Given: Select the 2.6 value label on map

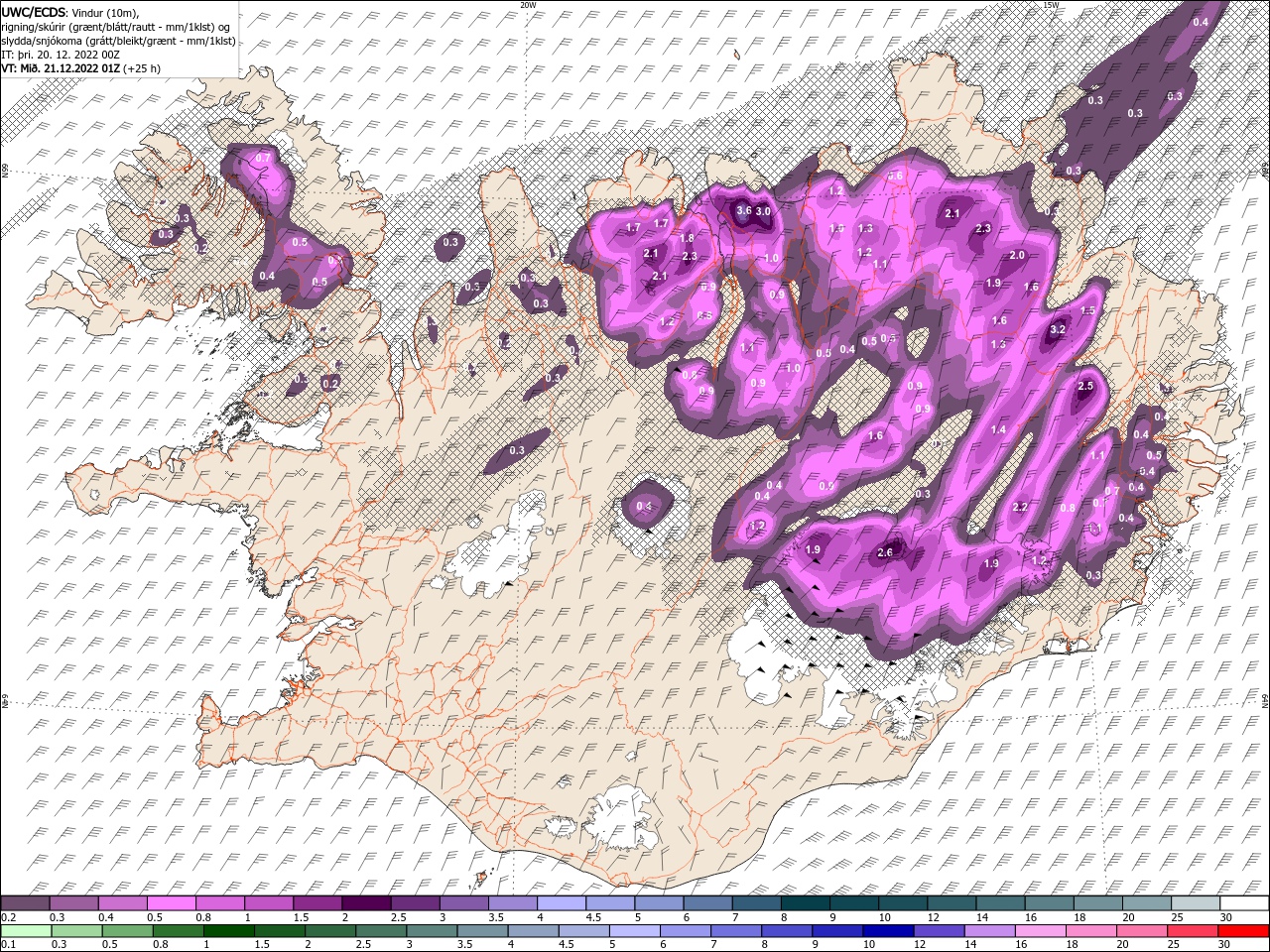Looking at the screenshot, I should 886,553.
